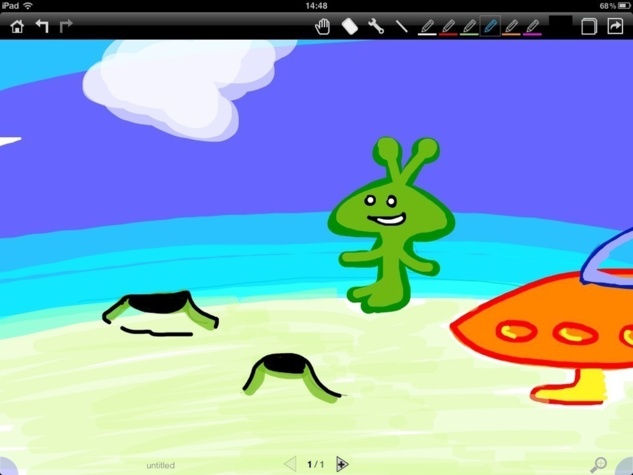Choose the white pen
Image resolution: width=633 pixels, height=475 pixels.
click(x=427, y=27)
